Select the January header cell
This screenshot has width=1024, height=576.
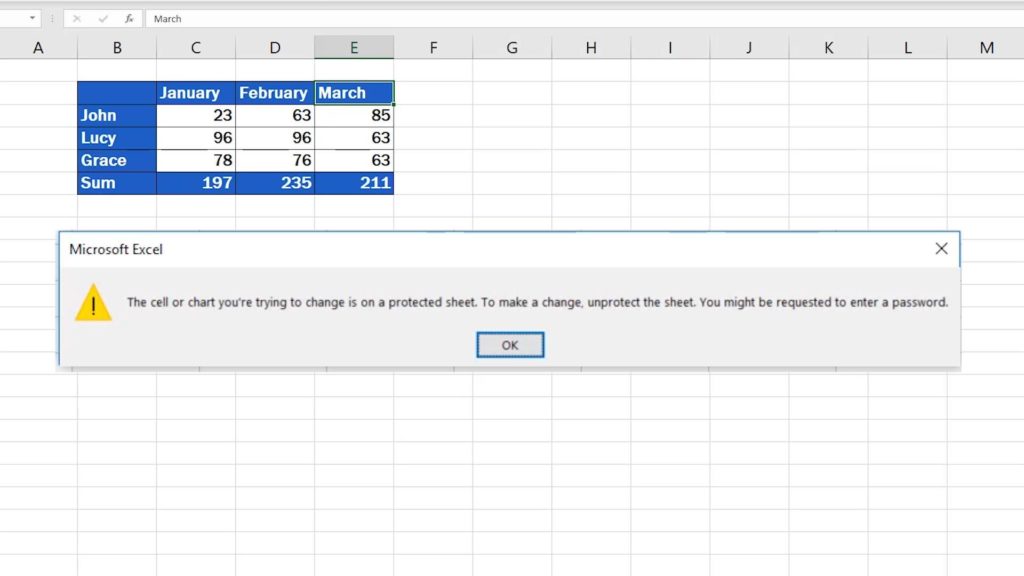pos(196,93)
